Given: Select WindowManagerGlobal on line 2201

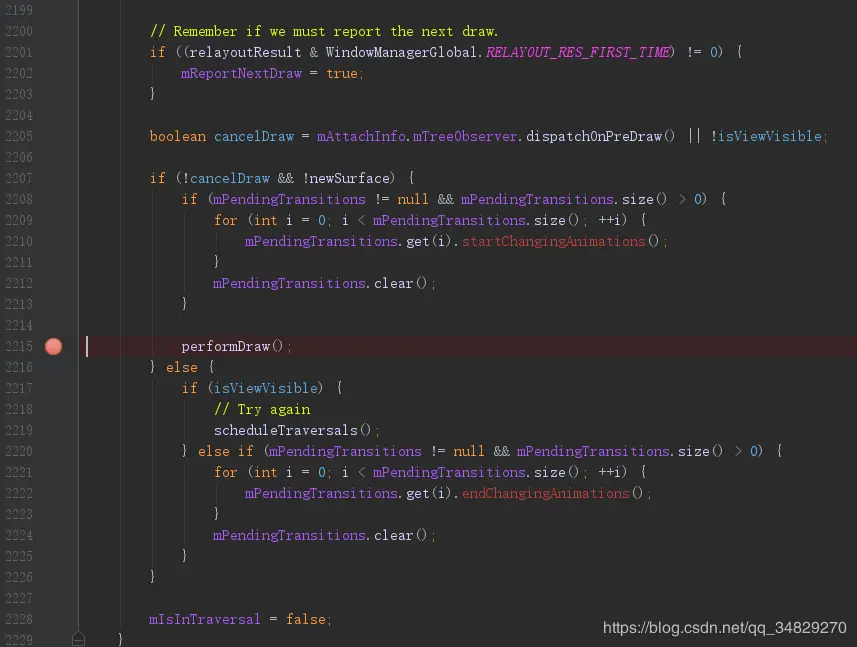Looking at the screenshot, I should tap(401, 52).
